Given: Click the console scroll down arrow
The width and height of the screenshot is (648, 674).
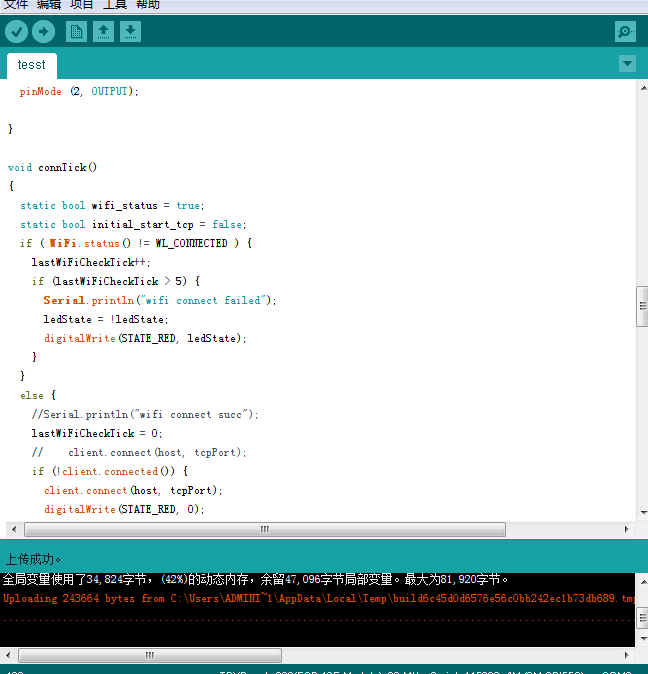Looking at the screenshot, I should click(x=643, y=639).
